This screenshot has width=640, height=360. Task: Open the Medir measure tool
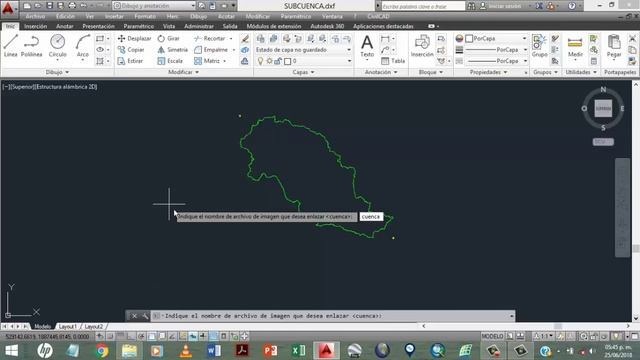point(575,46)
